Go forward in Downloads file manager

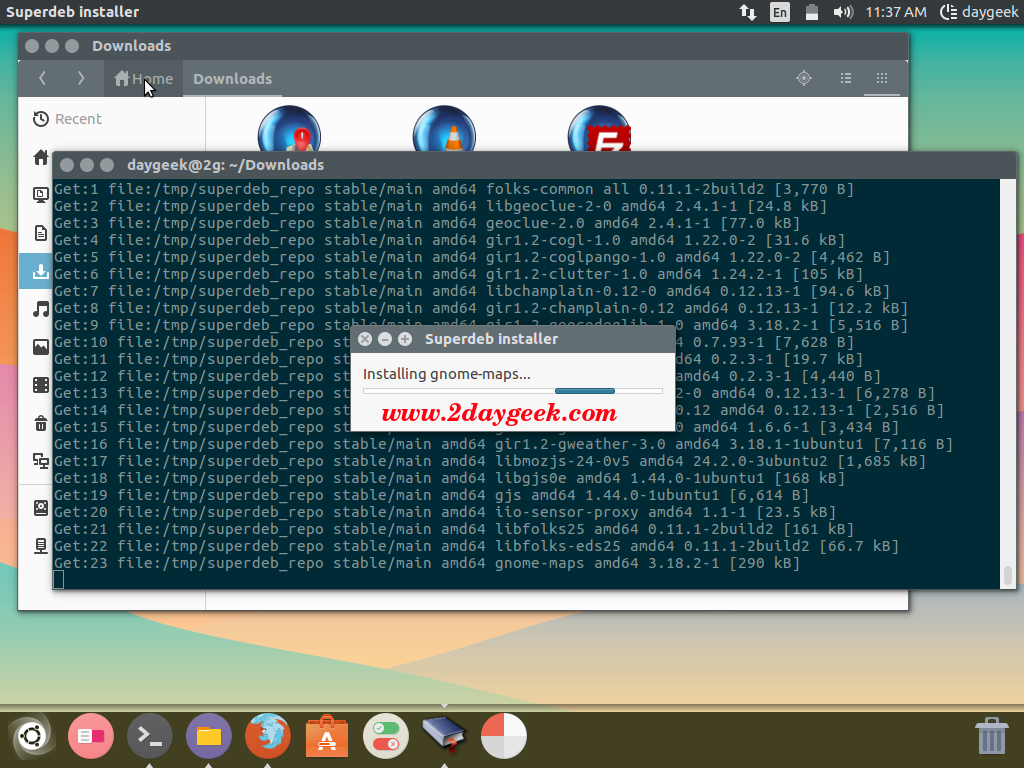pos(80,78)
